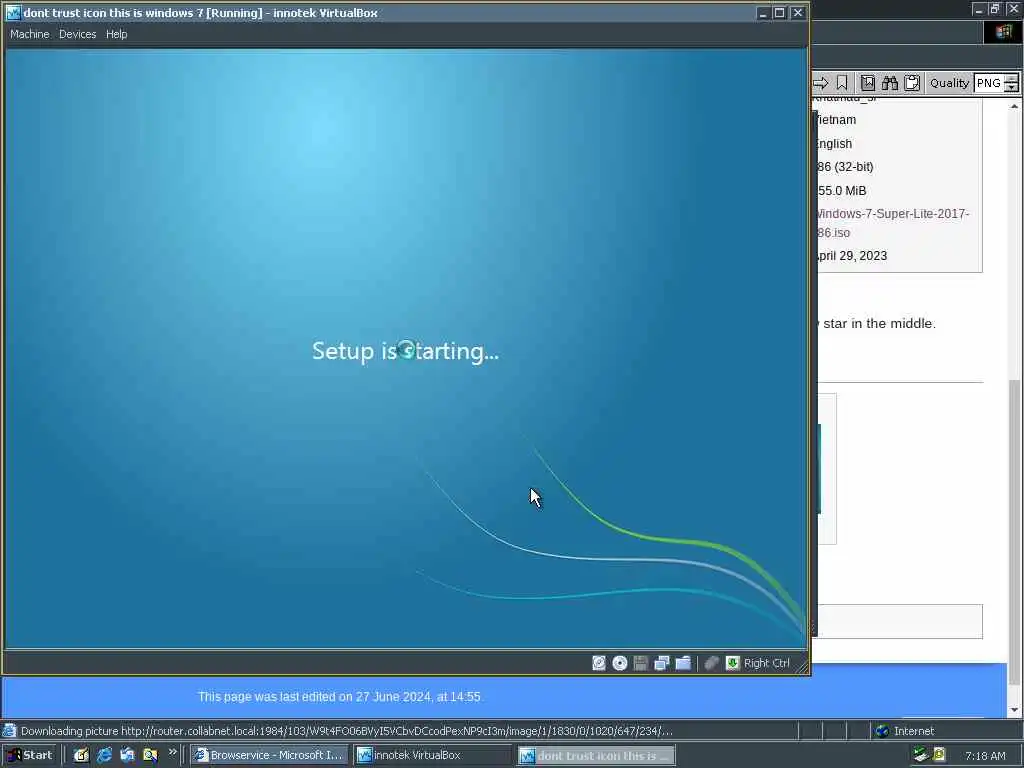The width and height of the screenshot is (1024, 768).
Task: Open the Quality PNG dropdown
Action: pos(995,83)
